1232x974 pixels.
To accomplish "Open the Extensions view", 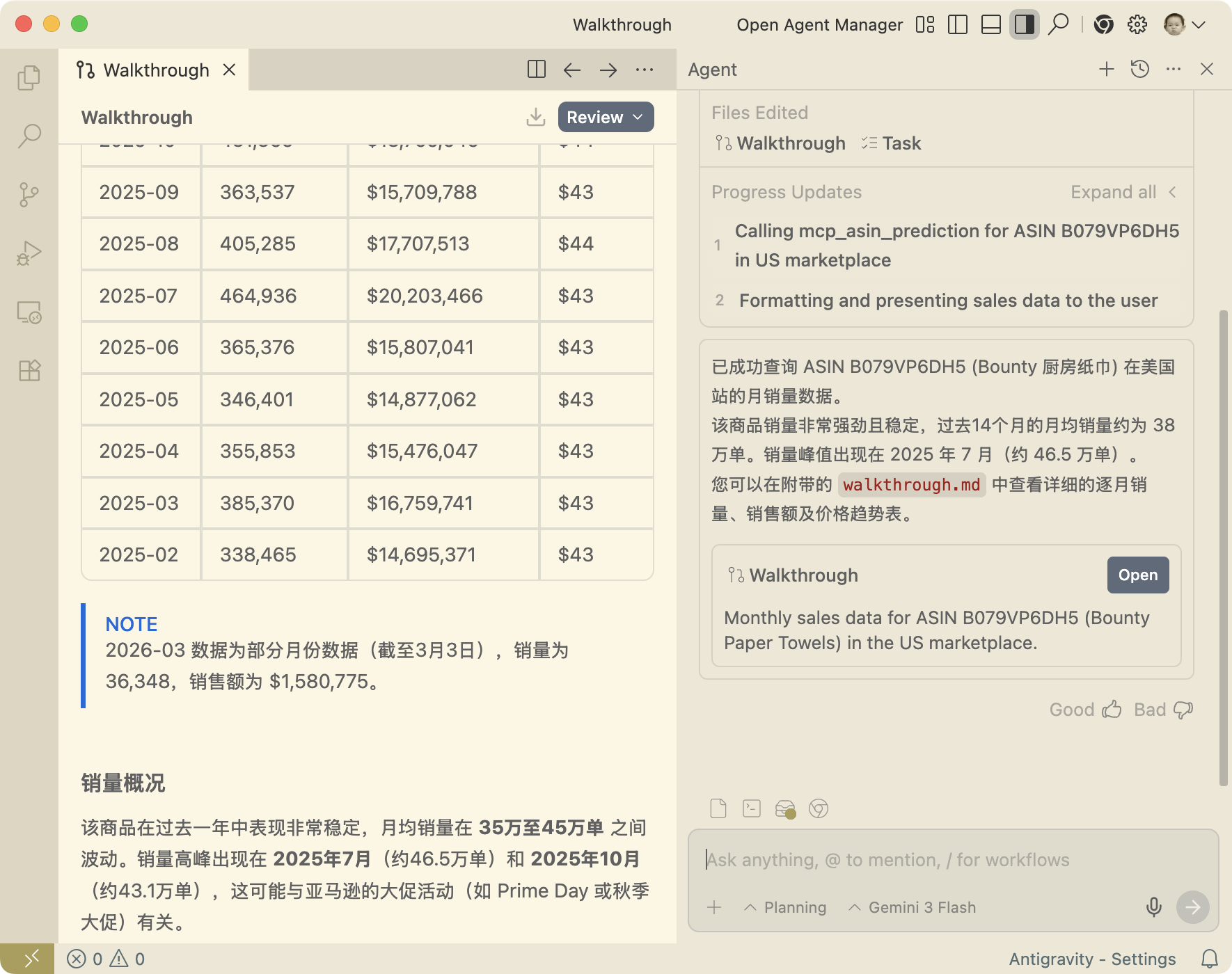I will [x=29, y=371].
